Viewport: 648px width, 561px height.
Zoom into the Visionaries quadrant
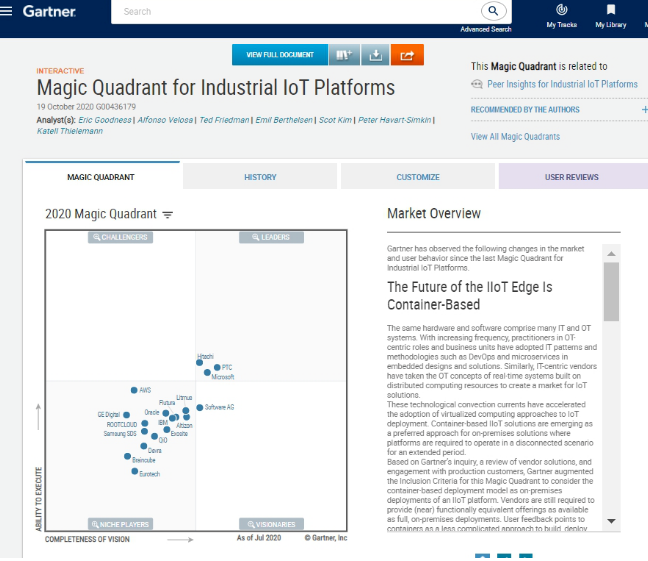(271, 524)
